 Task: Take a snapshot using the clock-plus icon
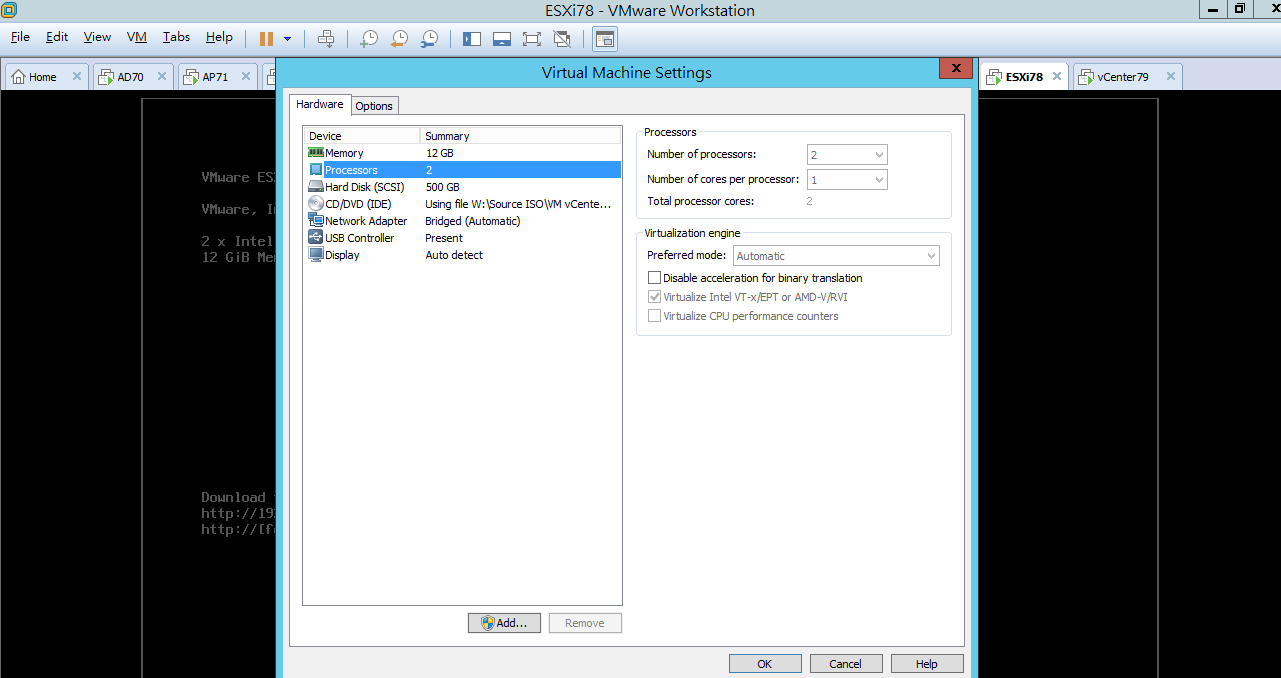[369, 38]
